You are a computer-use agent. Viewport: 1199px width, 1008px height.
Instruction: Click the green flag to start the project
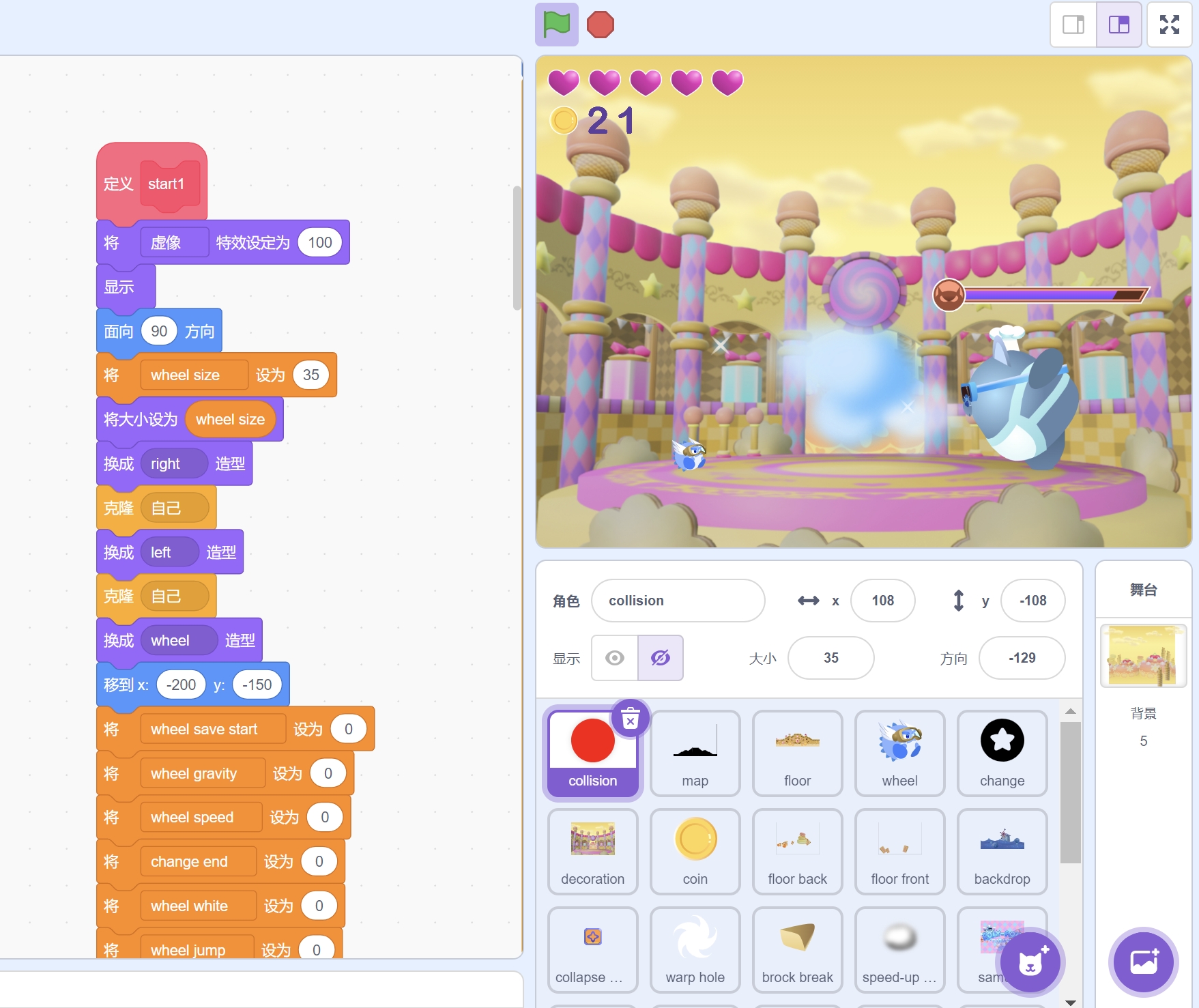click(x=556, y=25)
